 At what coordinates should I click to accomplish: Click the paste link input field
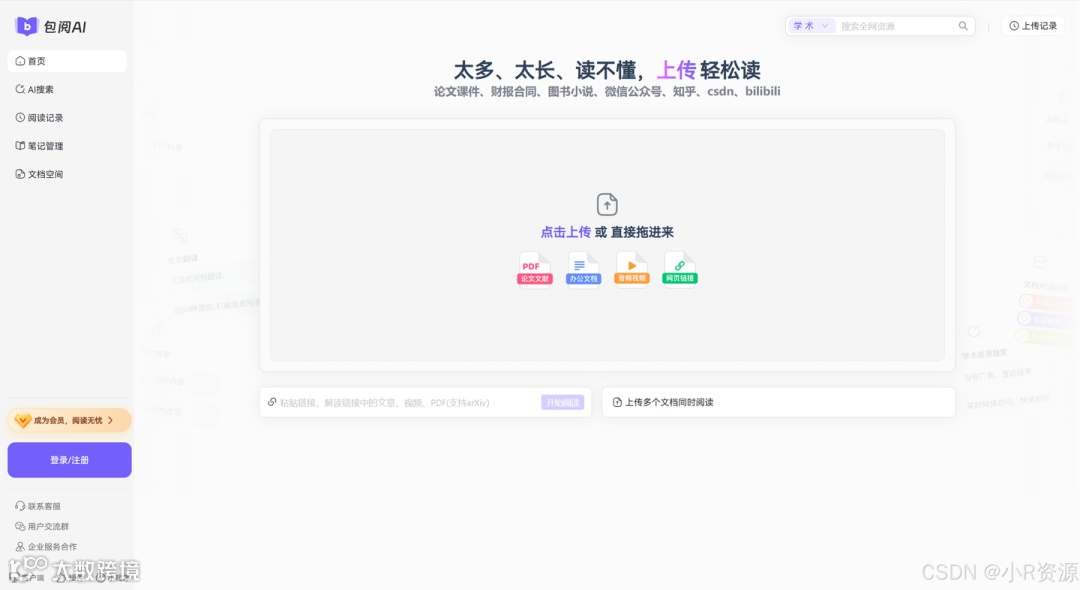click(x=400, y=401)
